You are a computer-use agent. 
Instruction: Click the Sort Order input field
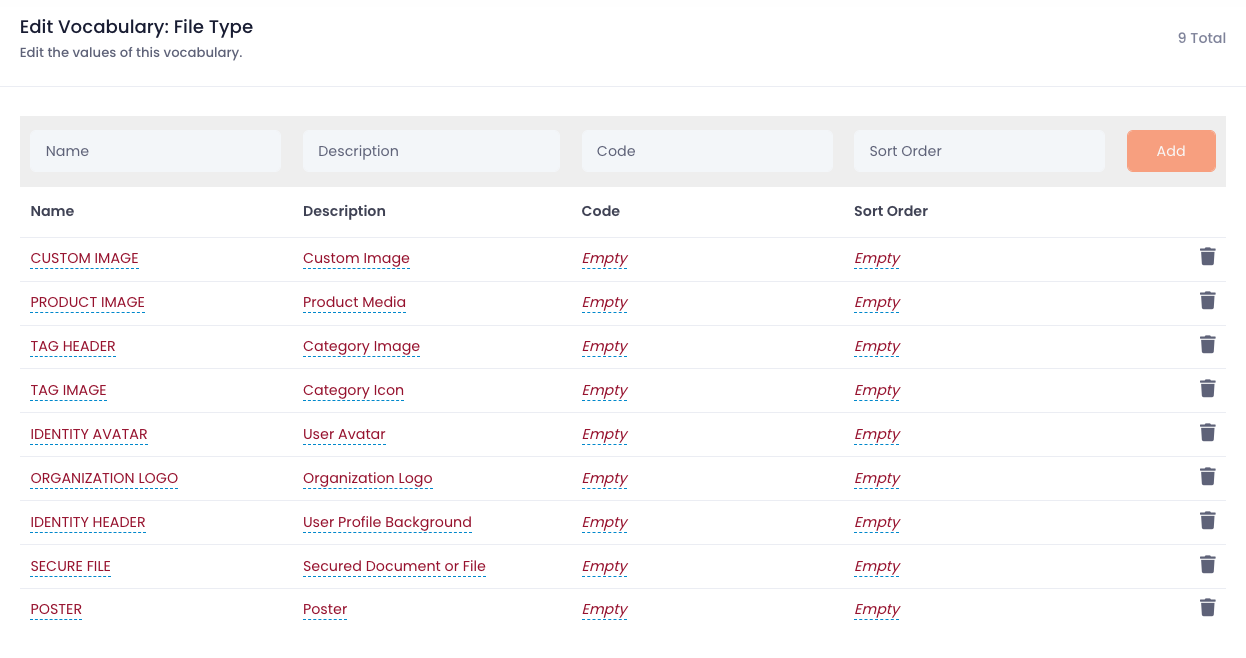click(979, 151)
